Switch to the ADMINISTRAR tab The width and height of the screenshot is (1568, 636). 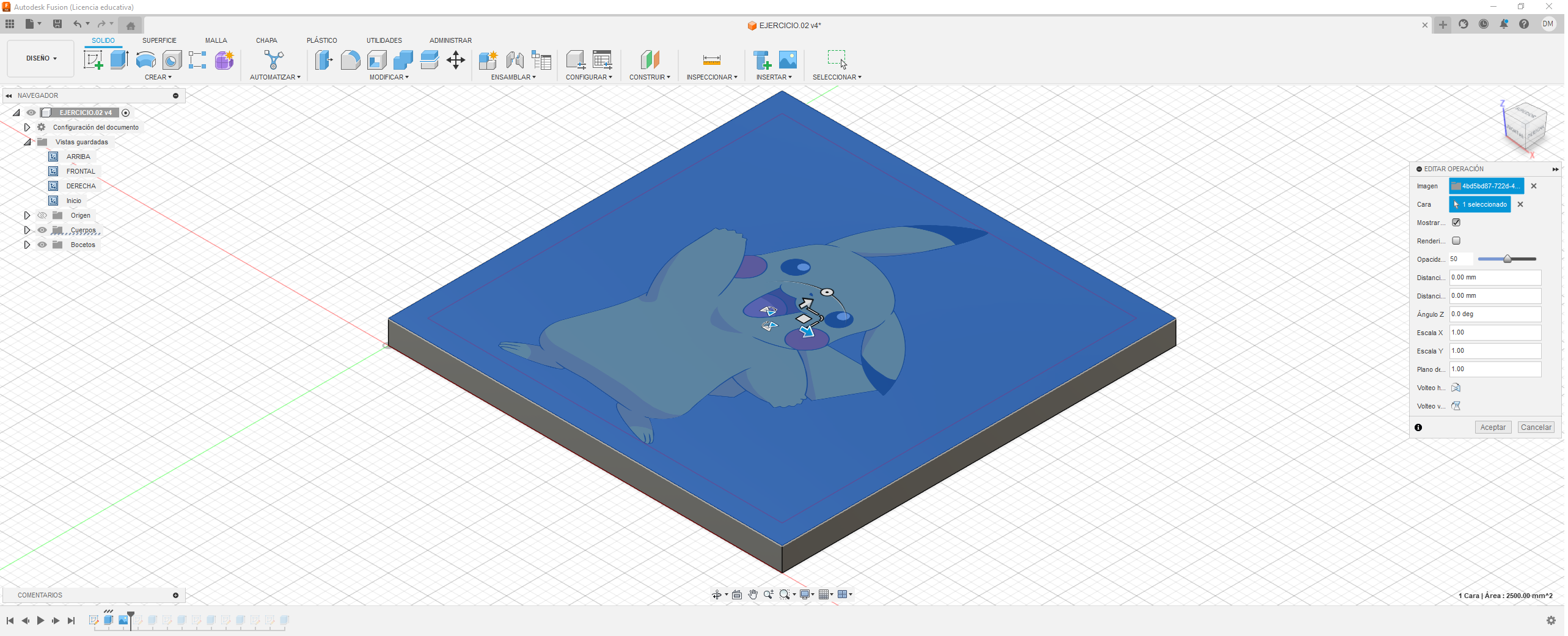(x=451, y=40)
